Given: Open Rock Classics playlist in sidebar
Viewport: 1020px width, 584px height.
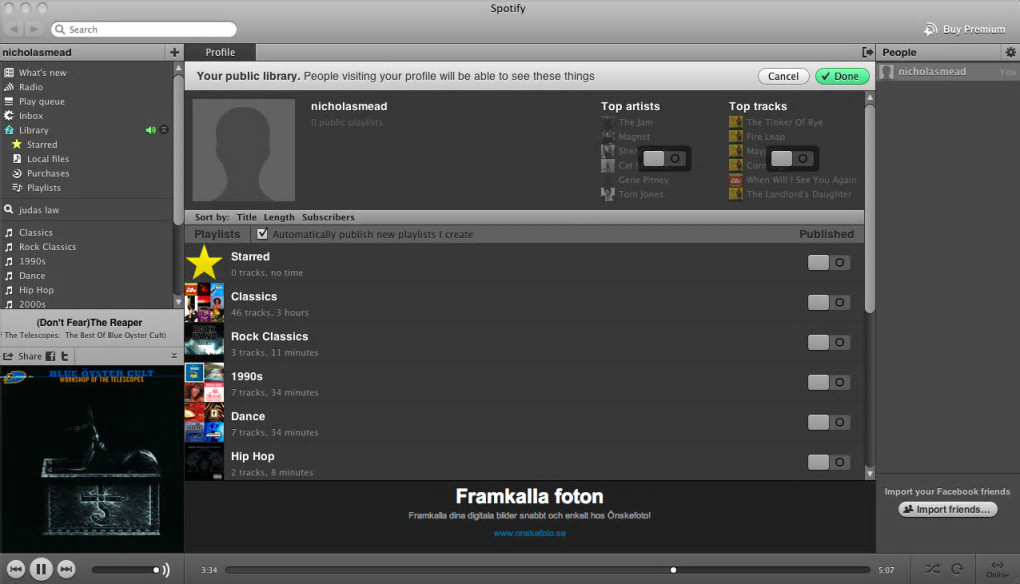Looking at the screenshot, I should [x=47, y=246].
